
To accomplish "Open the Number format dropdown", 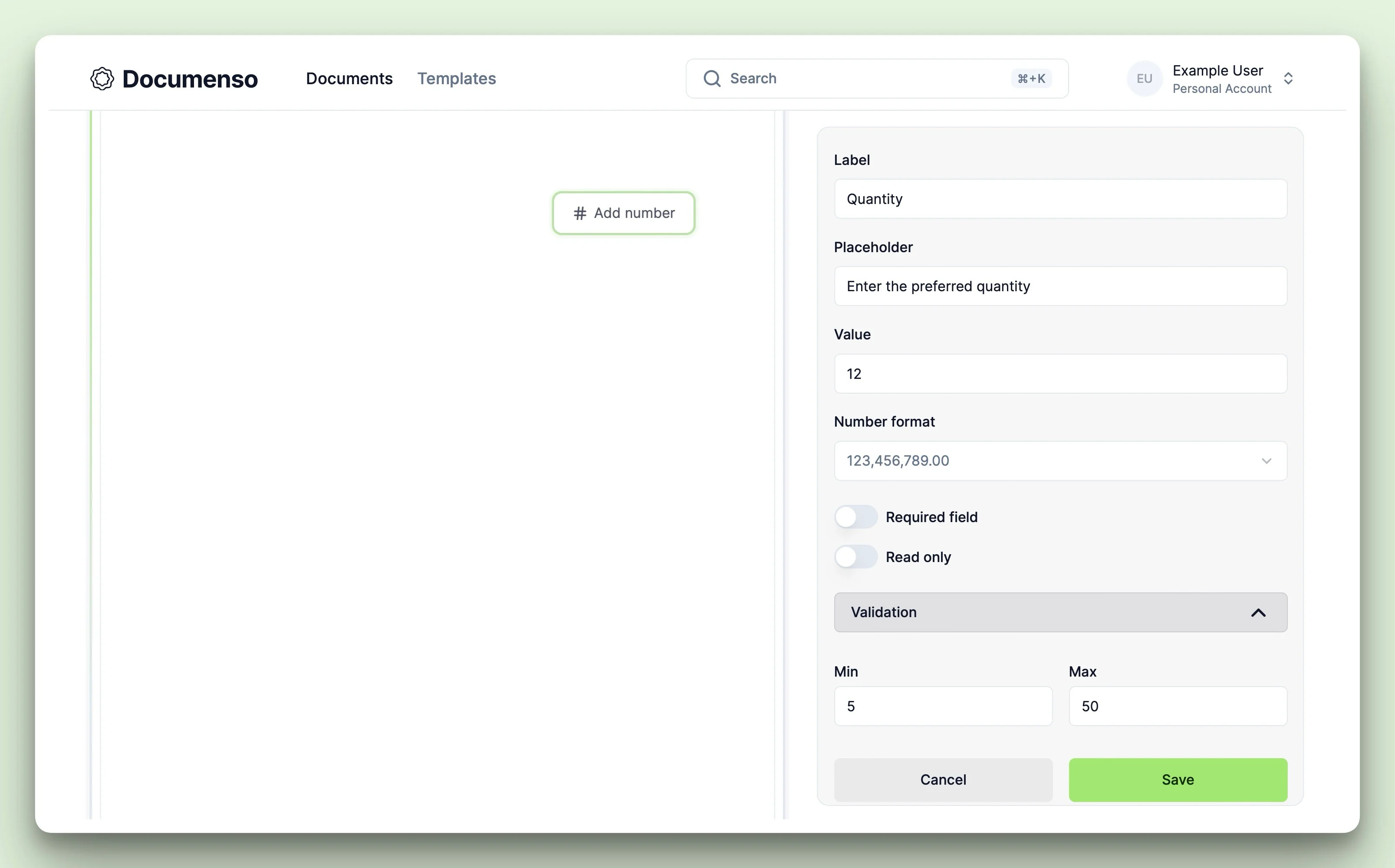I will tap(1060, 460).
